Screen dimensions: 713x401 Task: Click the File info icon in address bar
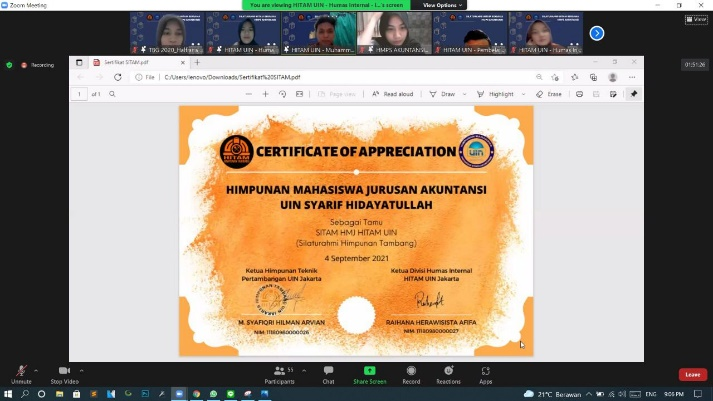tap(145, 77)
